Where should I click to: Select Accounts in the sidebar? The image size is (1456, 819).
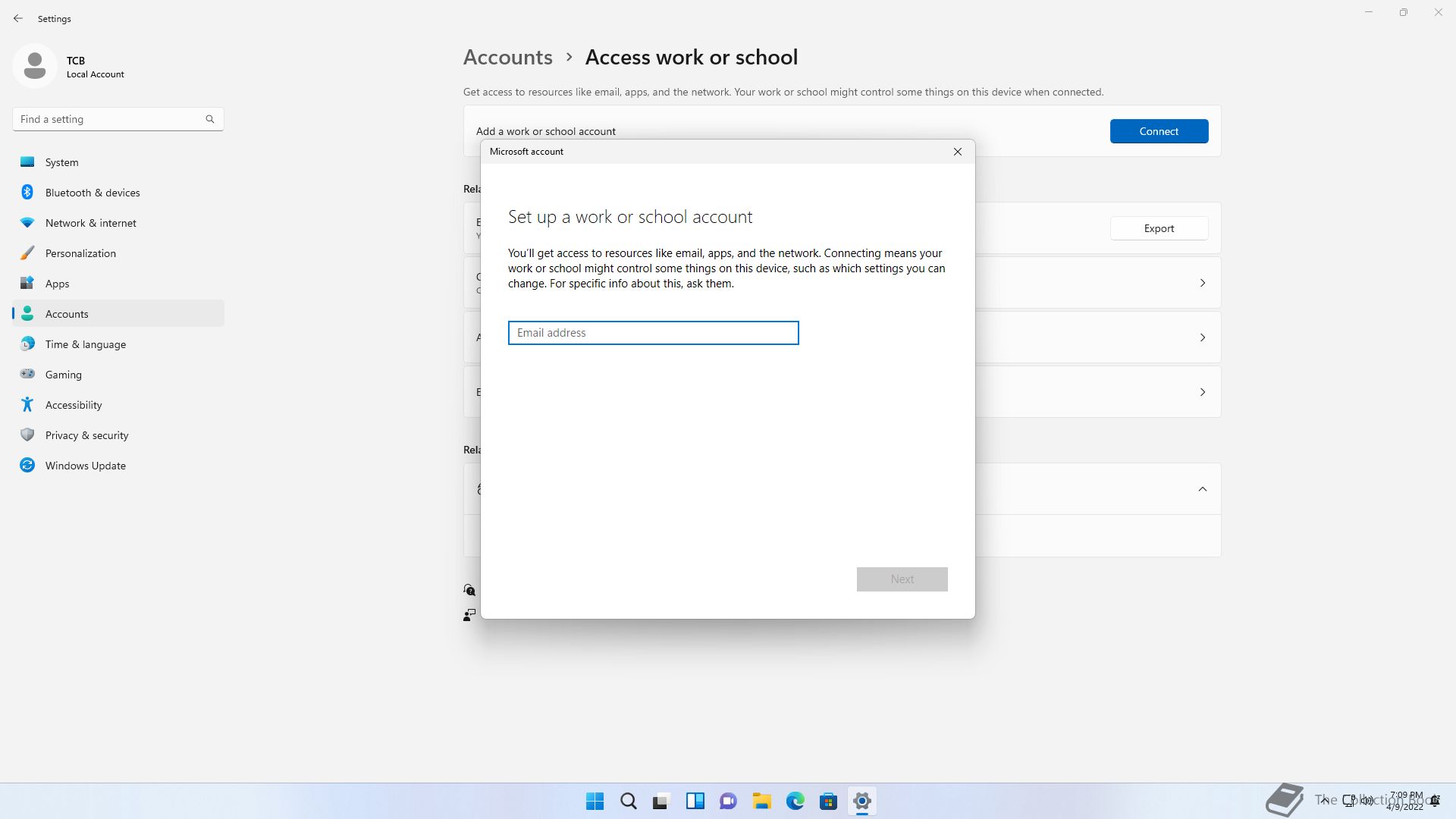(x=118, y=314)
